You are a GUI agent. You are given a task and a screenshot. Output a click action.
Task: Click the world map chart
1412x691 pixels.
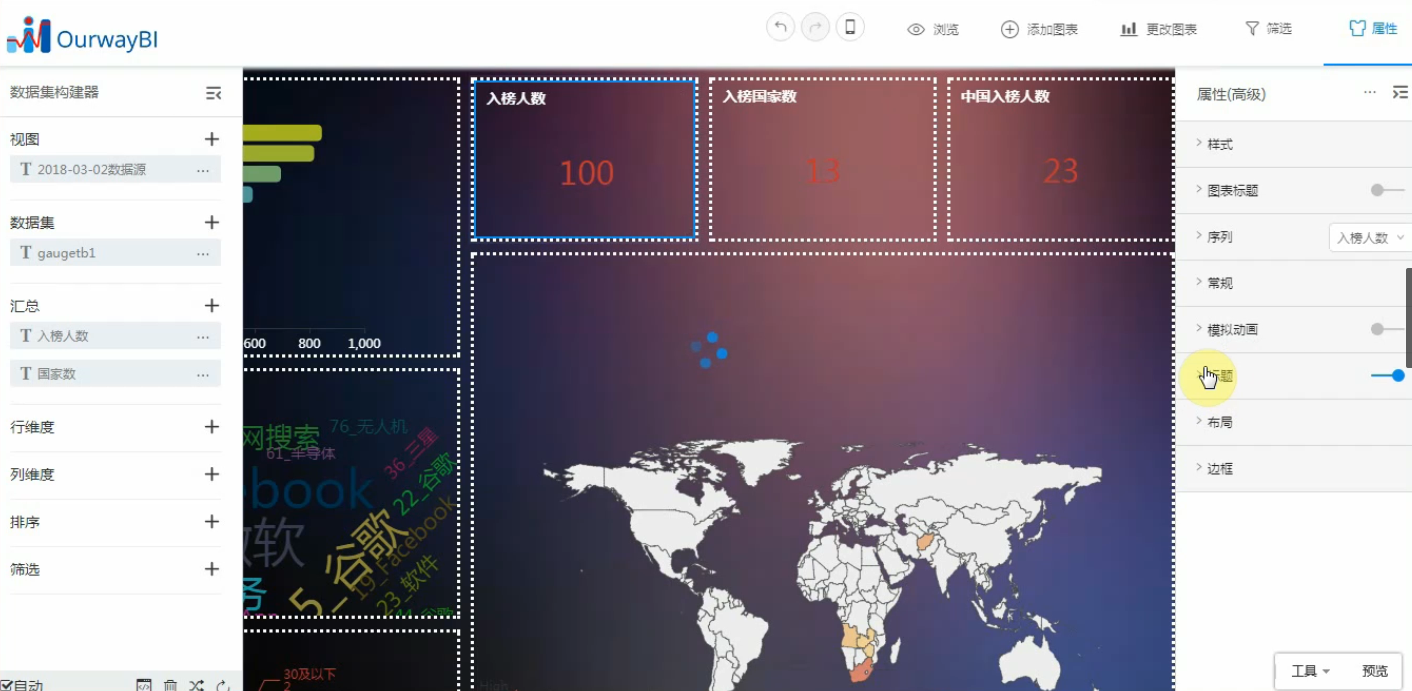822,472
